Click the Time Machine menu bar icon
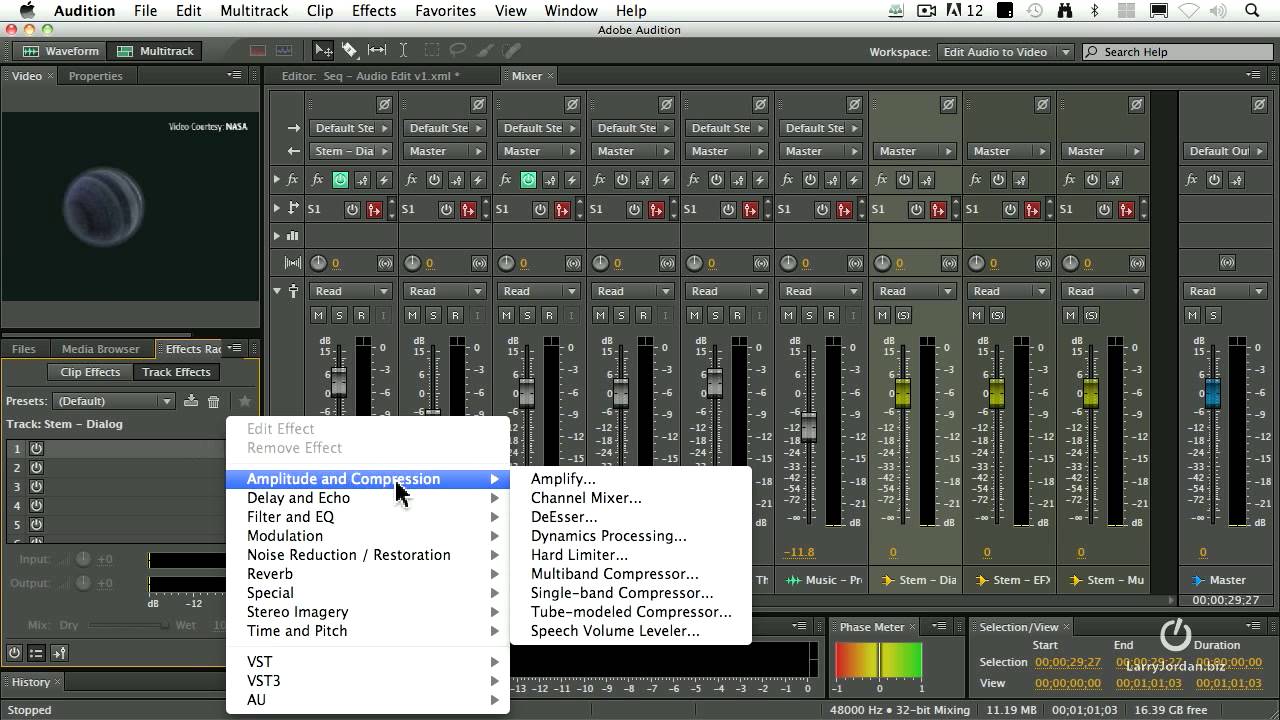Image resolution: width=1280 pixels, height=720 pixels. click(1034, 10)
